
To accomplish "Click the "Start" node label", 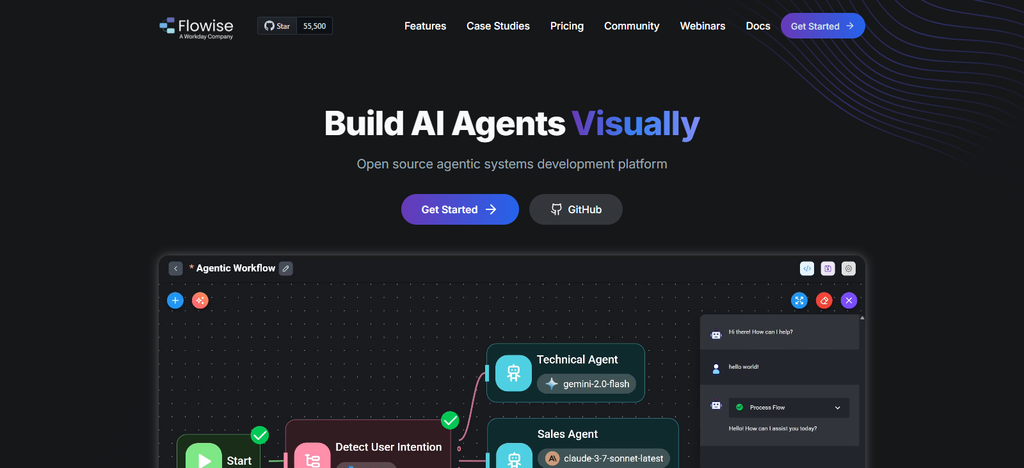I will click(239, 461).
